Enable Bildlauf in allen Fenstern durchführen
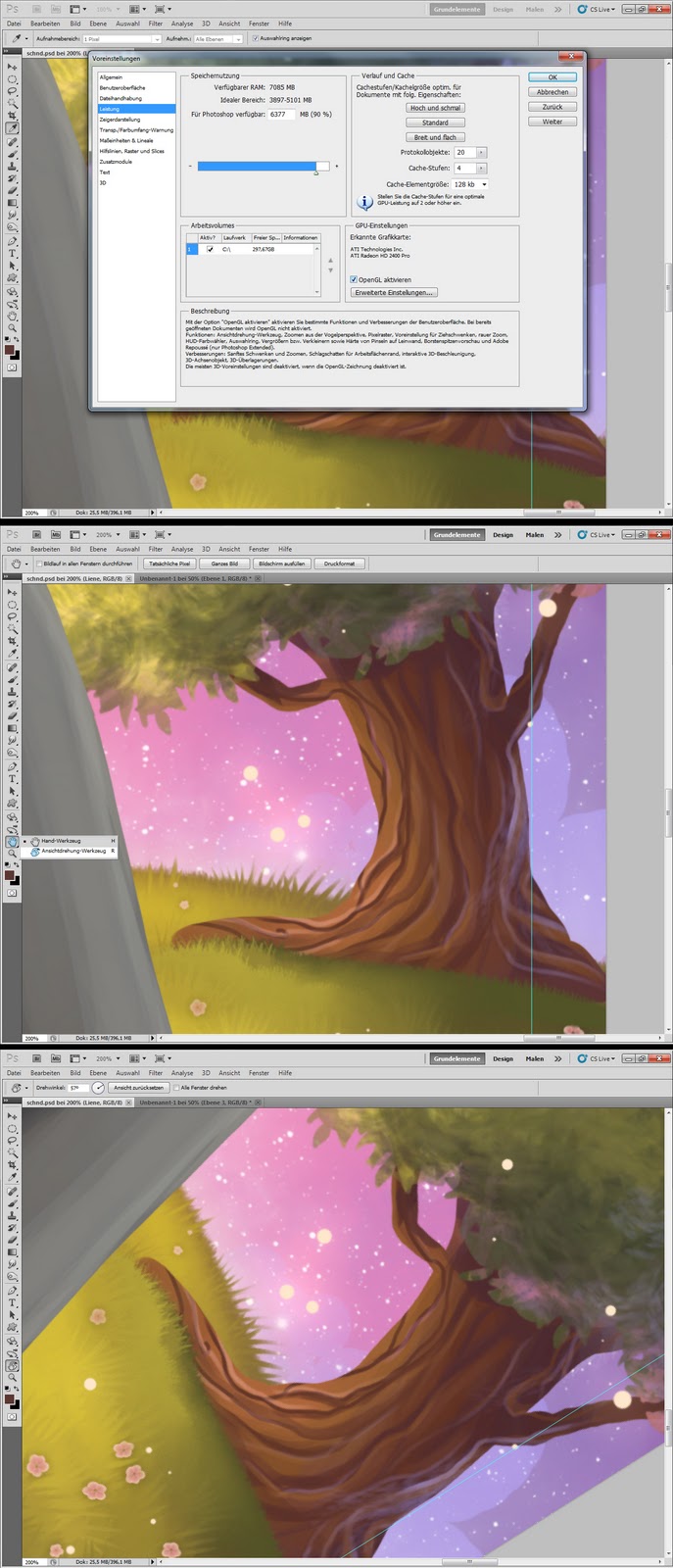Viewport: 673px width, 1568px height. point(38,563)
